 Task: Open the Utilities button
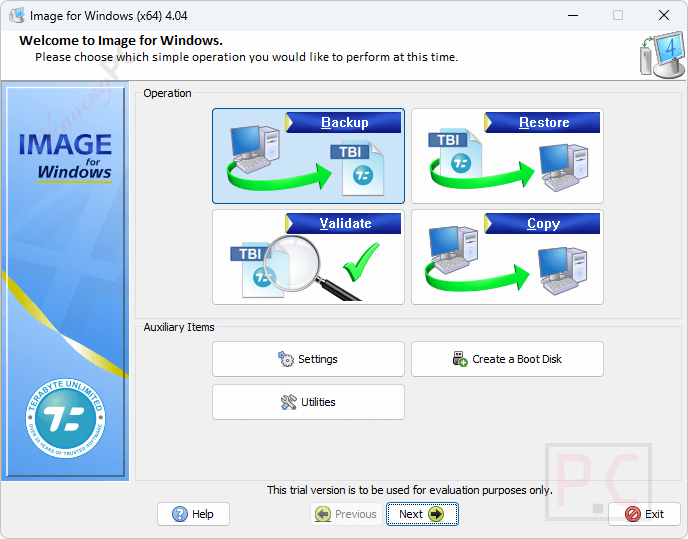click(x=308, y=402)
